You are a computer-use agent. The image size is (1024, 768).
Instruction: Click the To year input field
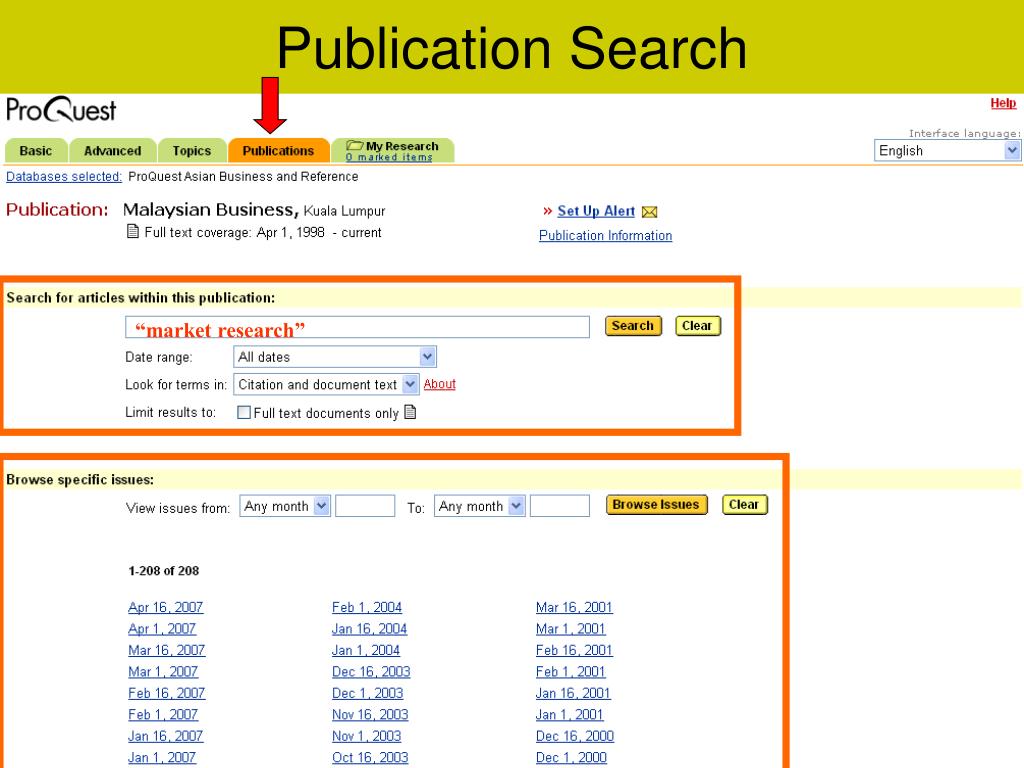[x=560, y=506]
